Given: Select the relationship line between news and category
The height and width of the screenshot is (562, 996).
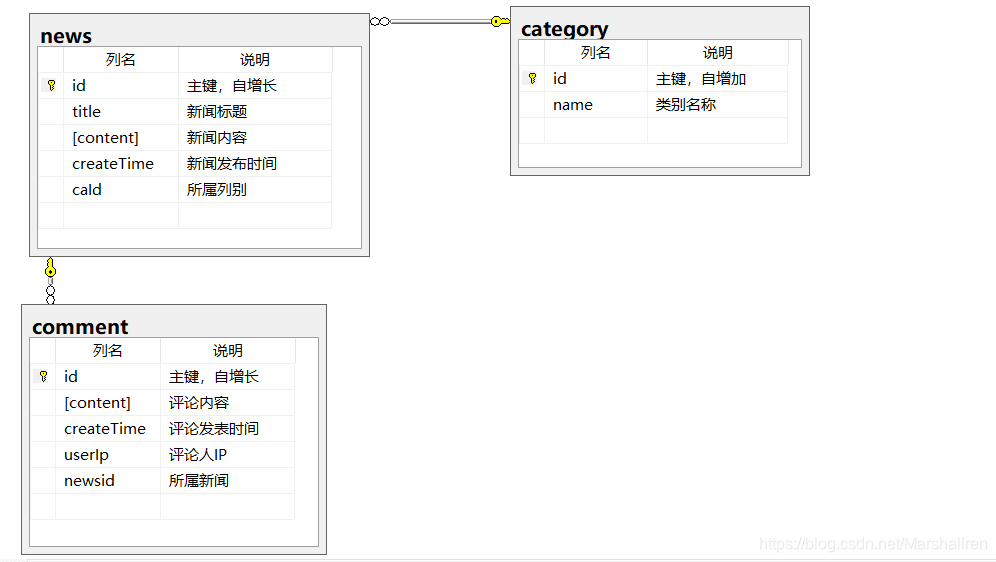Looking at the screenshot, I should (x=440, y=22).
